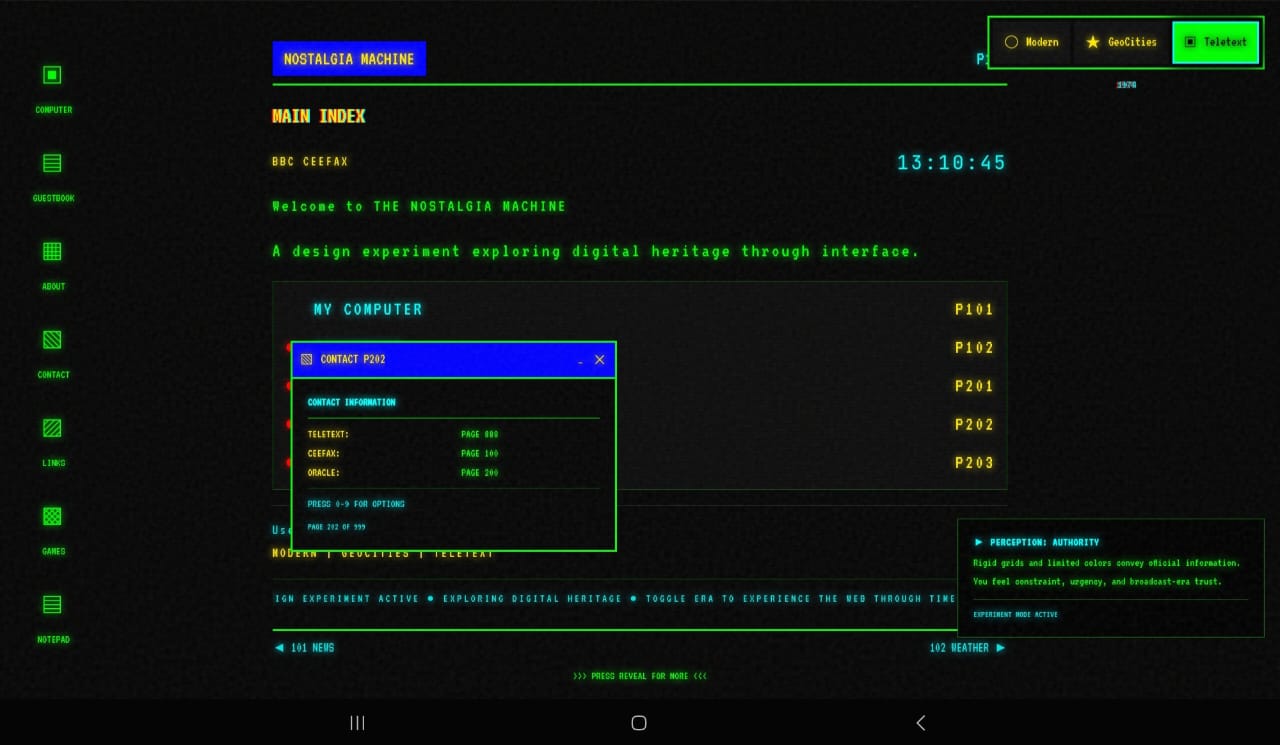
Task: Click the Contact P202 window title icon
Action: tap(306, 359)
